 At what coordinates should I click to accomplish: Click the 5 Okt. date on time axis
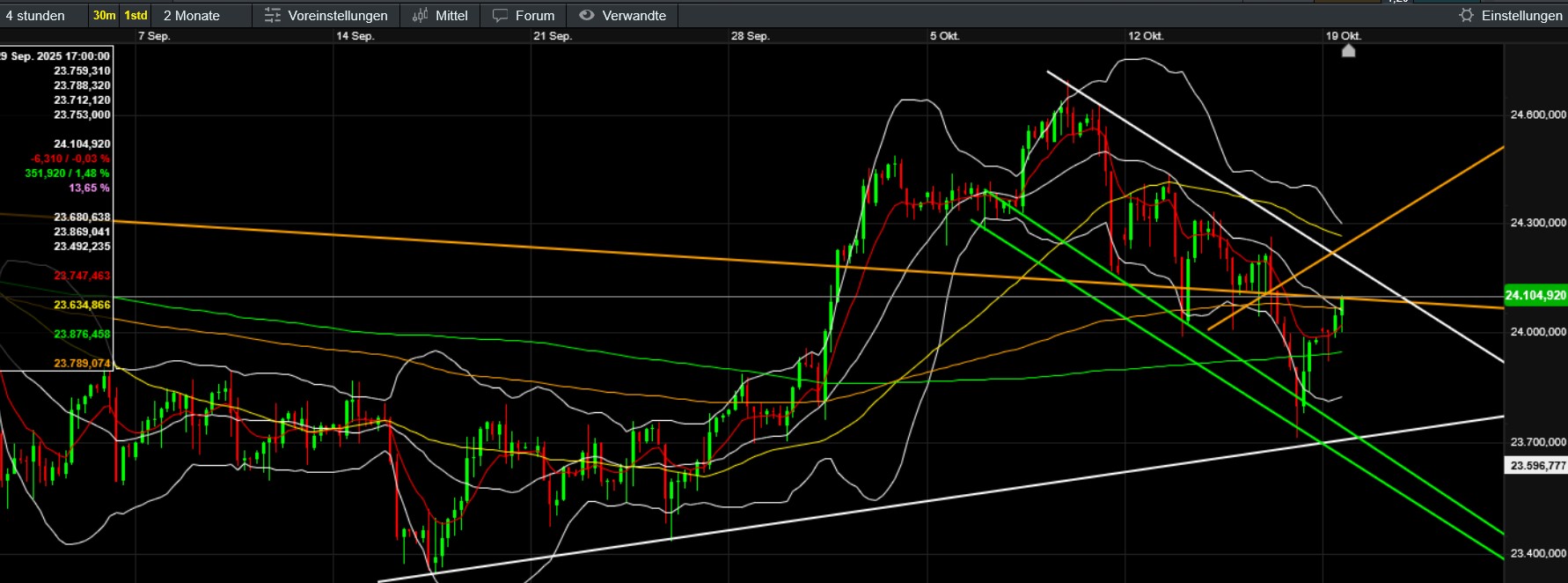944,36
